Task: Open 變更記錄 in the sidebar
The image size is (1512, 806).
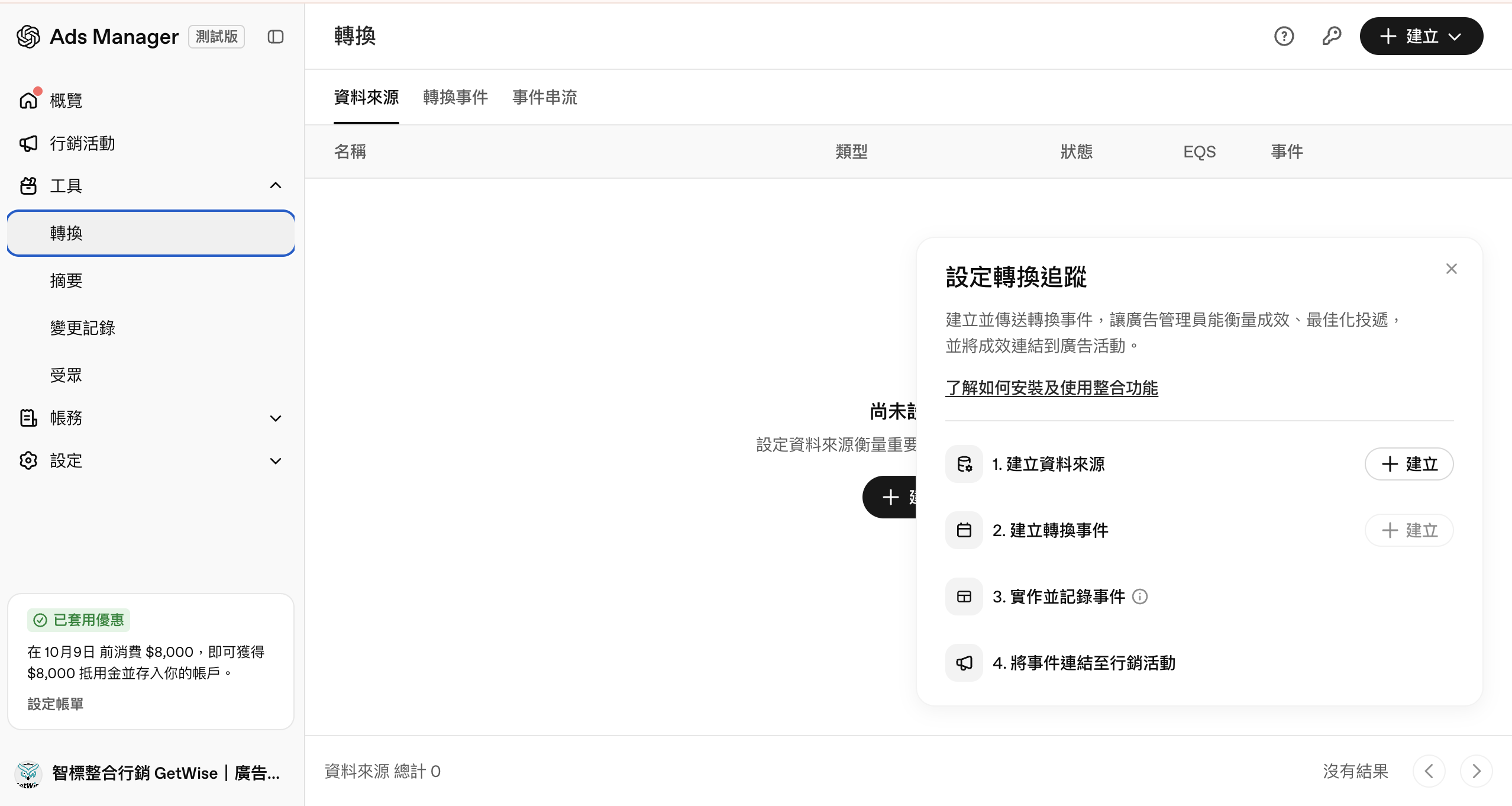Action: tap(151, 328)
